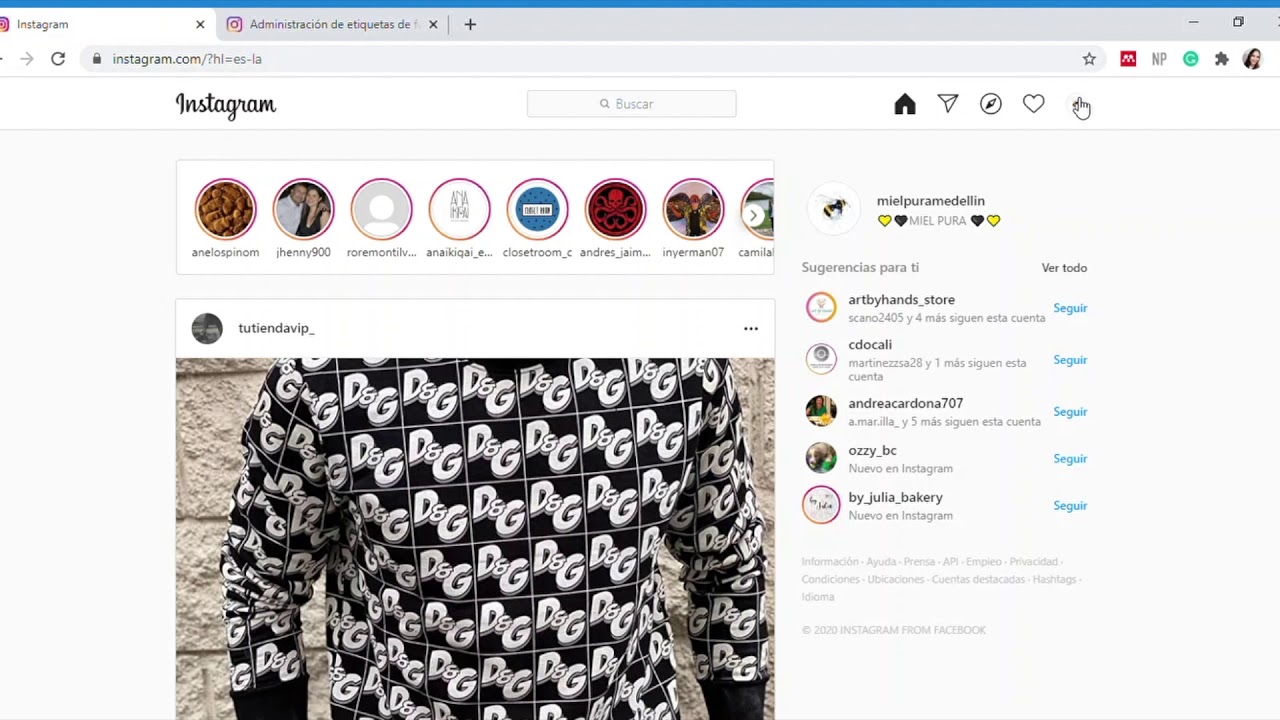Open the green Grammarly extension icon
Screen dimensions: 1280x720
(1190, 59)
